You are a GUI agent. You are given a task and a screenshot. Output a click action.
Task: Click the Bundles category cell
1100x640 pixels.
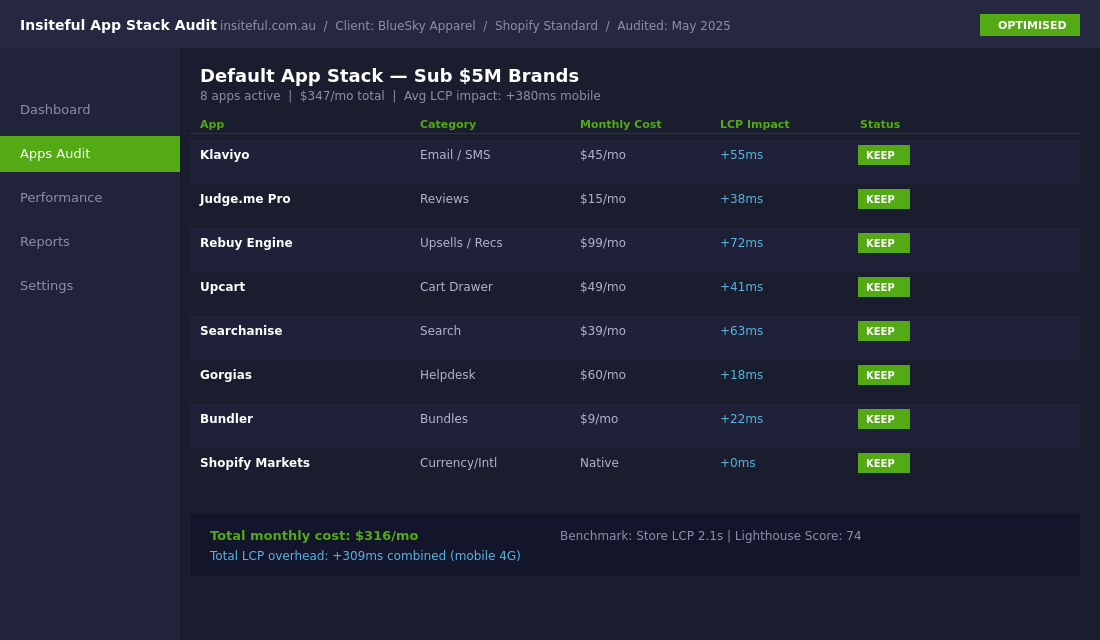coord(443,419)
